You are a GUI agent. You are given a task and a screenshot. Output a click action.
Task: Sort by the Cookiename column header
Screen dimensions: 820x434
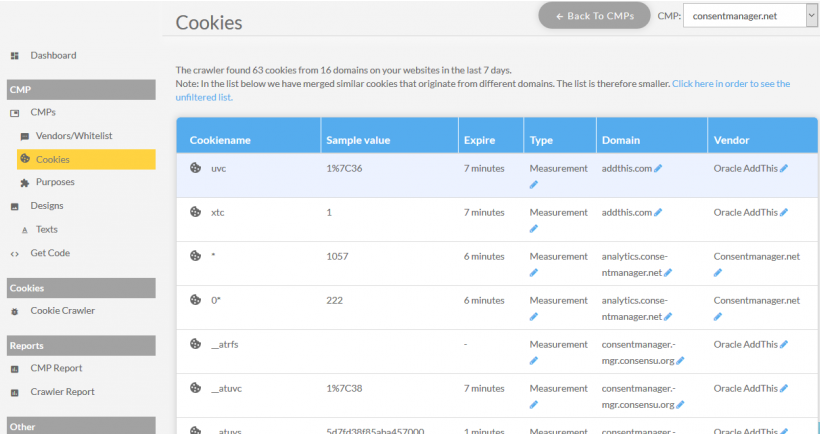pyautogui.click(x=218, y=140)
